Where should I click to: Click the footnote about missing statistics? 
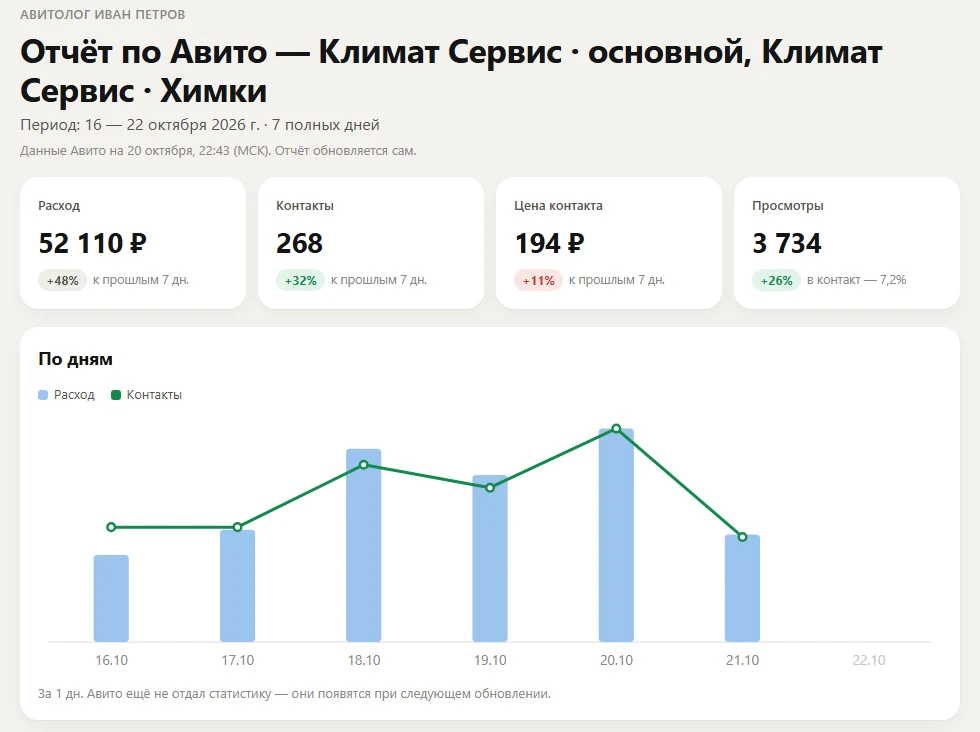point(294,694)
